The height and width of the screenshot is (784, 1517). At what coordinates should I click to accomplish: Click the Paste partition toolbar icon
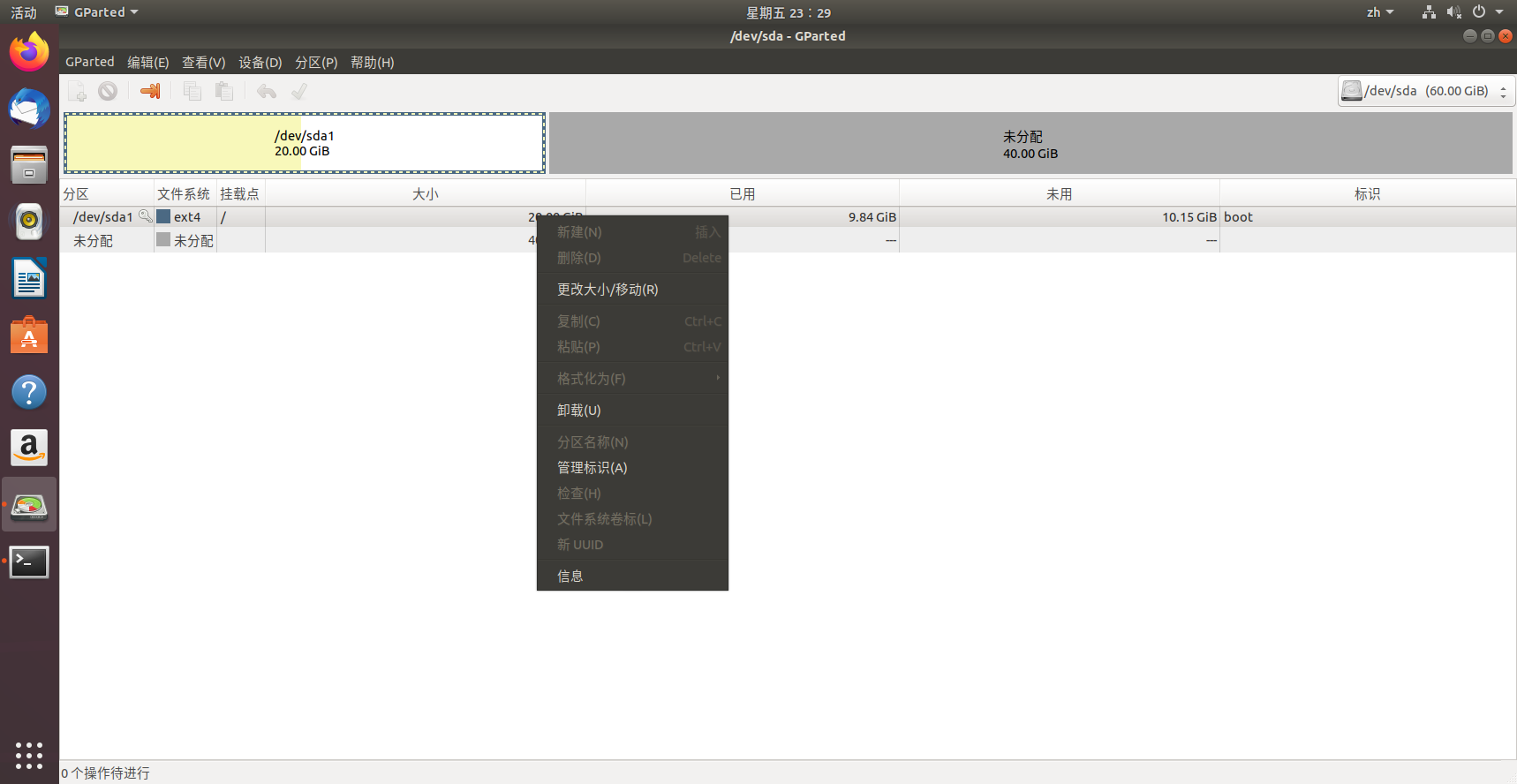pyautogui.click(x=224, y=91)
